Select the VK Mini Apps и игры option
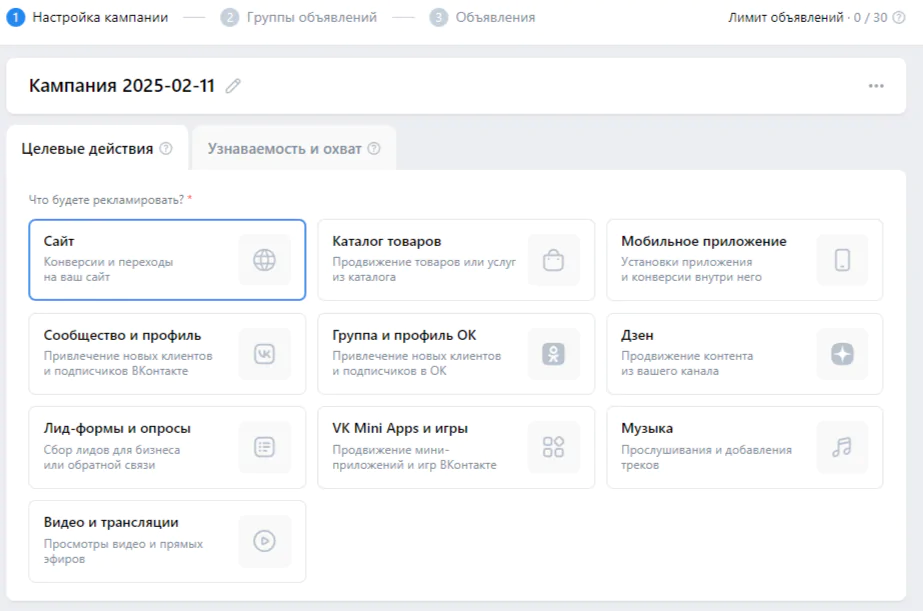Viewport: 923px width, 611px height. [456, 447]
